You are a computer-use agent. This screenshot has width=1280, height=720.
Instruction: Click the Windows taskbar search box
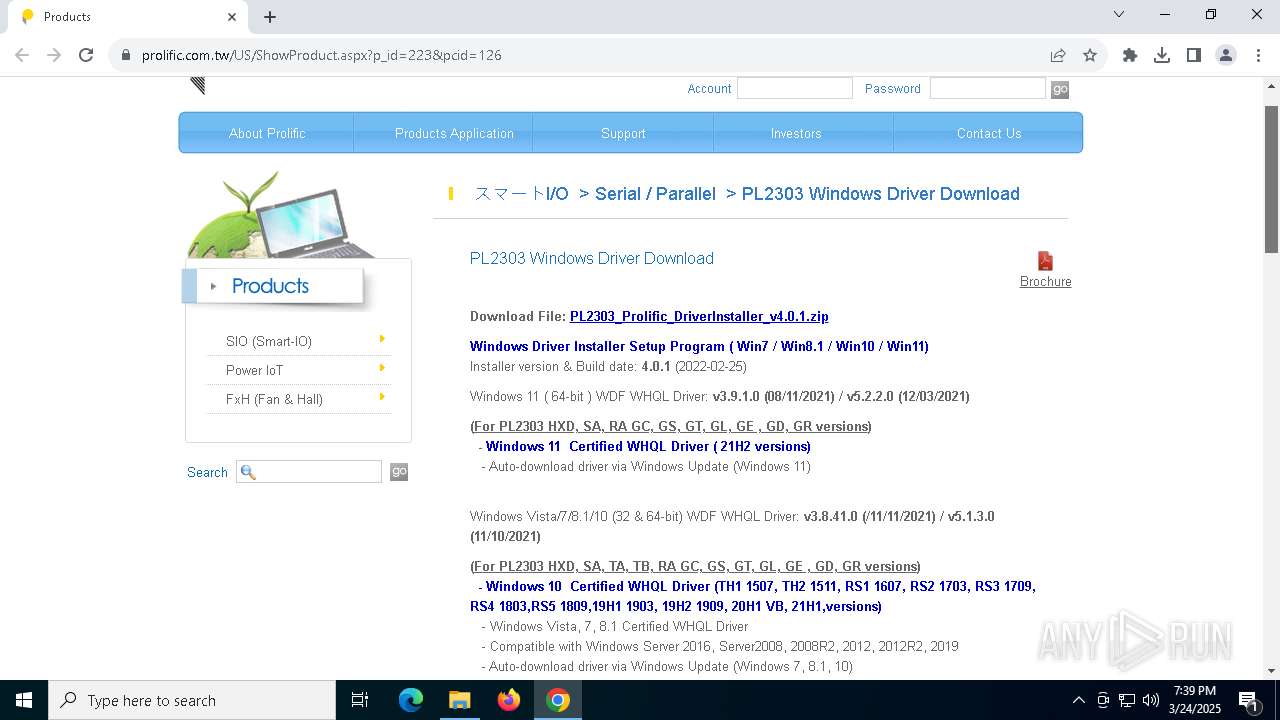pyautogui.click(x=192, y=700)
